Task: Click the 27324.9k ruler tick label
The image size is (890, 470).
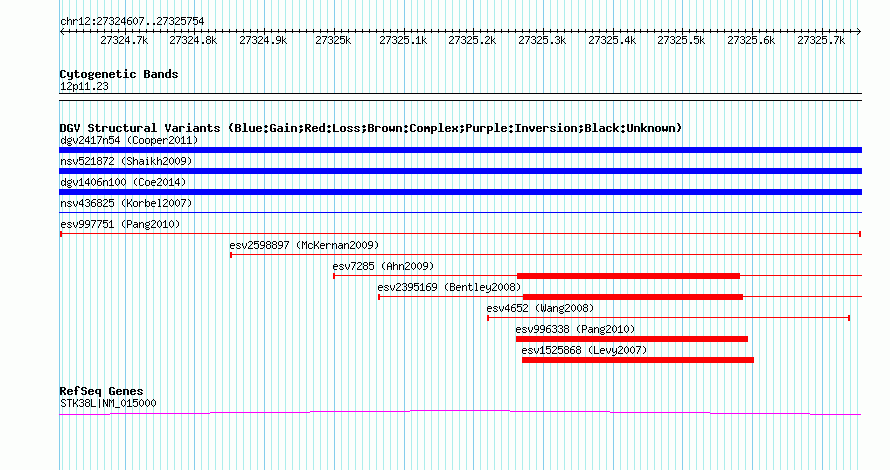Action: 263,40
